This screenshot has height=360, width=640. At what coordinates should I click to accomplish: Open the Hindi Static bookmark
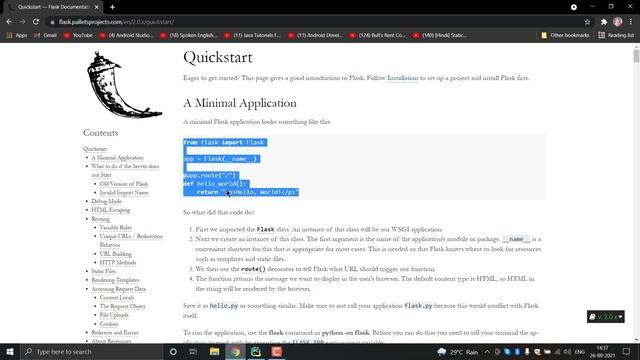440,36
